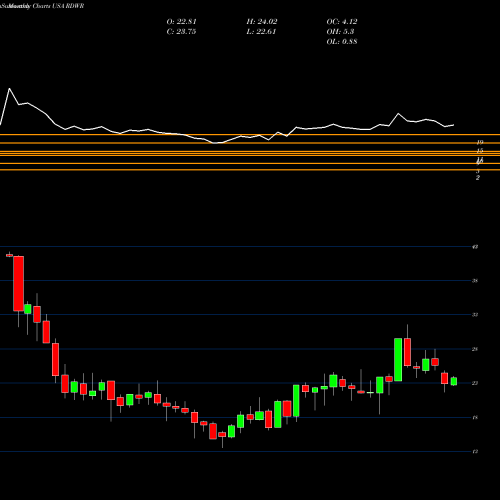Click the open price "O: 22.81"
This screenshot has width=500, height=500.
tap(181, 22)
